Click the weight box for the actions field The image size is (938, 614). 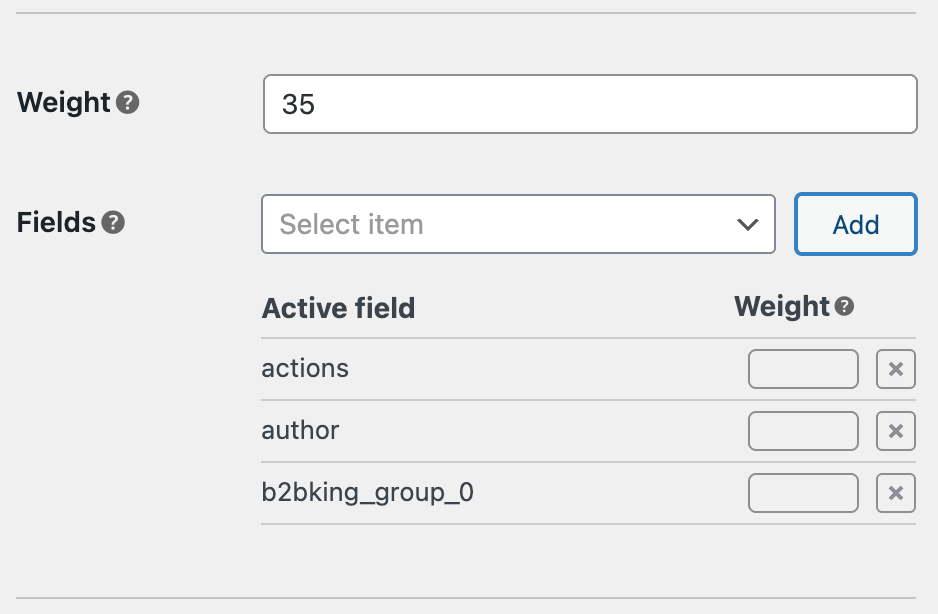point(803,370)
